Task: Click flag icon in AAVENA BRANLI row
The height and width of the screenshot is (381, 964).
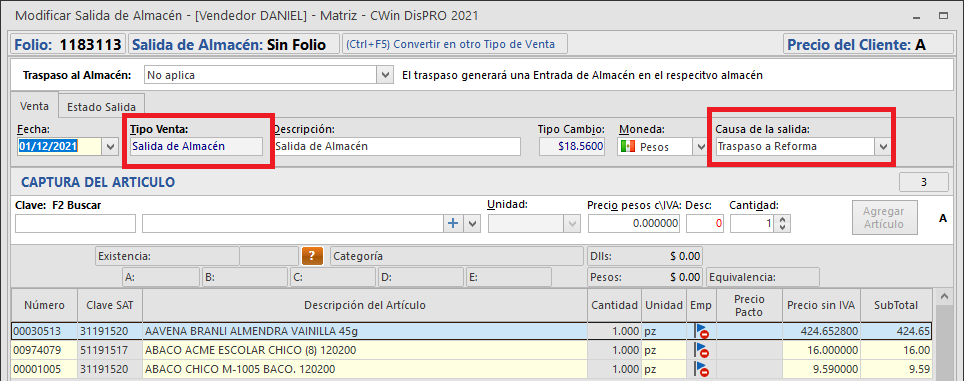Action: (701, 331)
